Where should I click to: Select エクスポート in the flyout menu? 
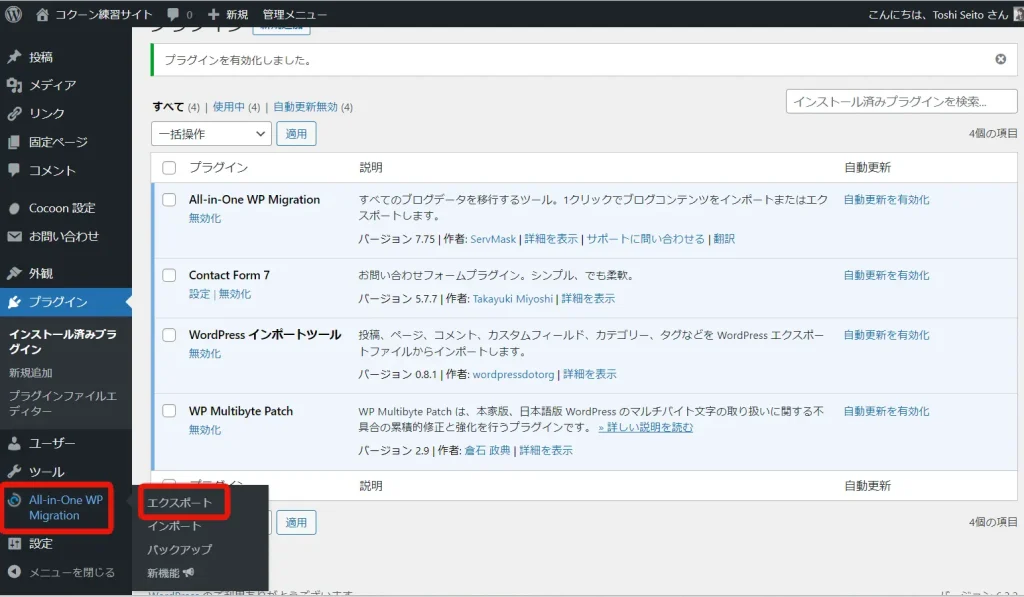click(x=180, y=502)
